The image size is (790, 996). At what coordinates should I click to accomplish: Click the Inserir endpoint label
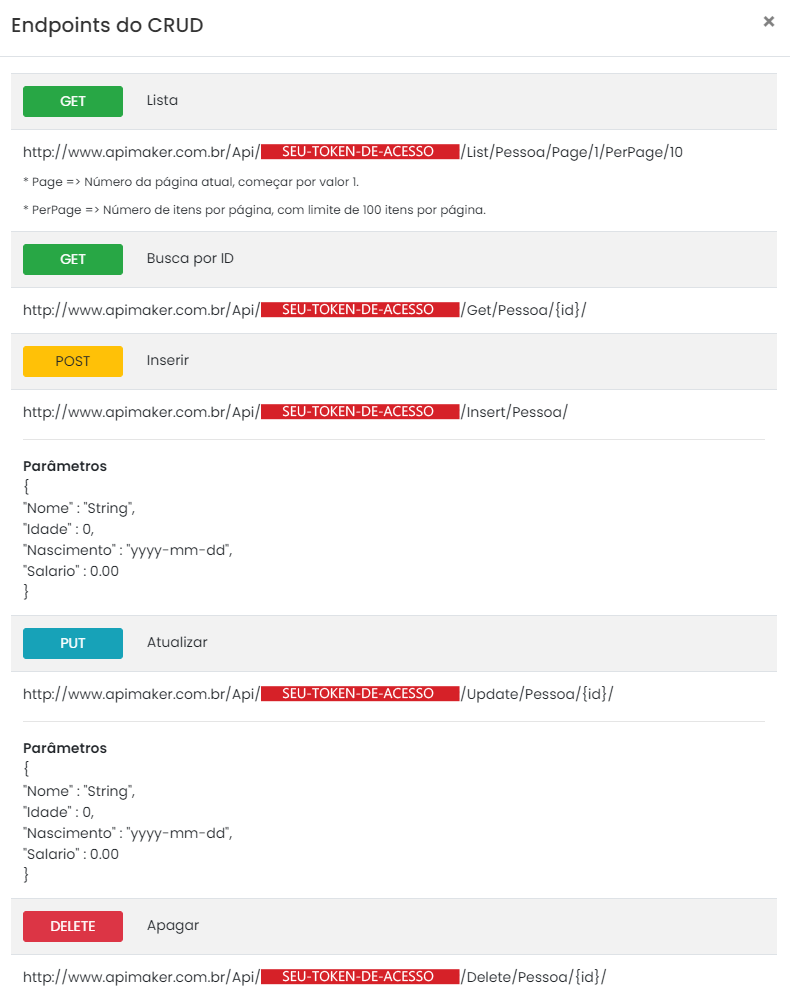[x=167, y=361]
